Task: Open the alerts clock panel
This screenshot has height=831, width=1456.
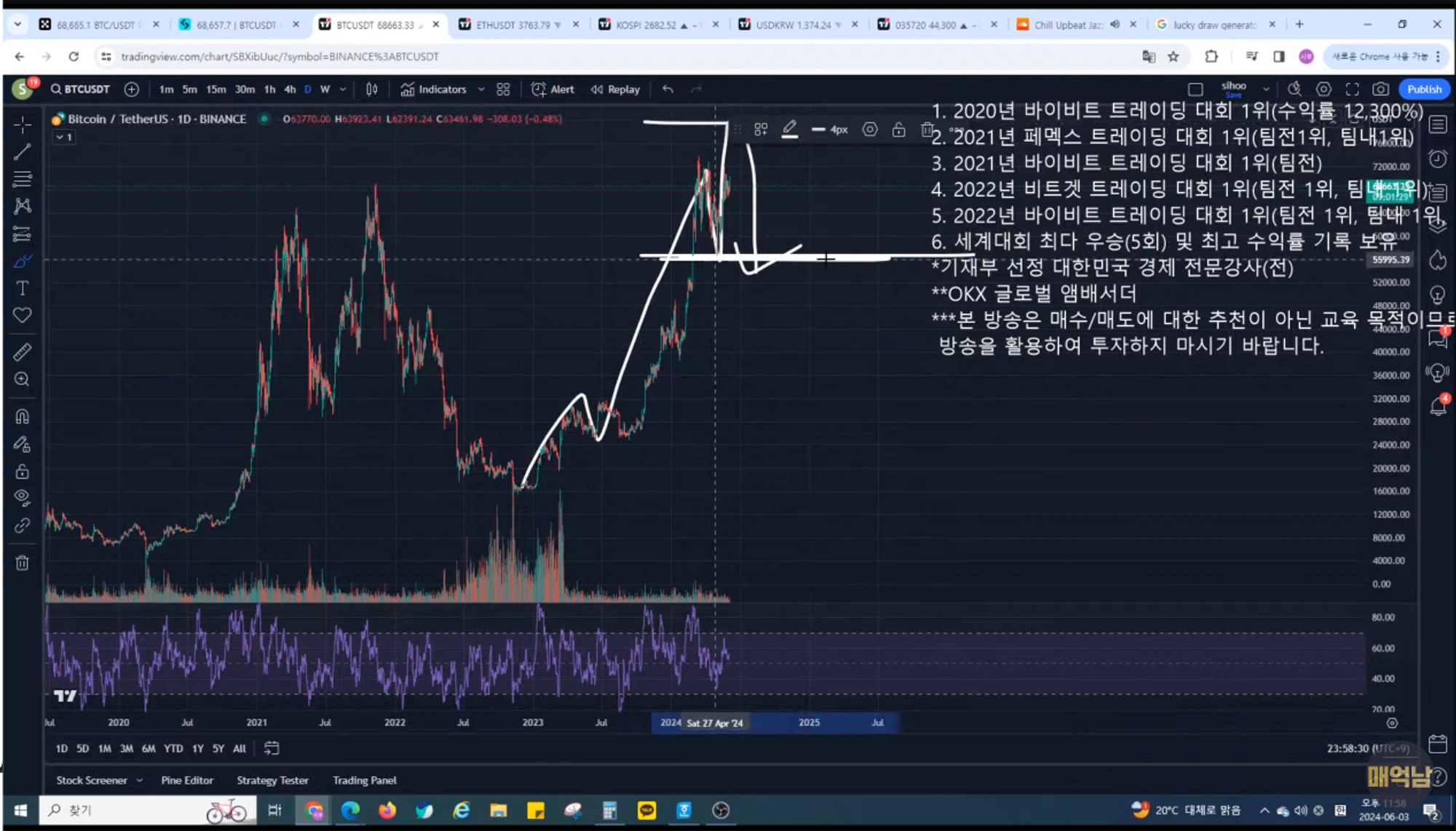Action: tap(1438, 159)
